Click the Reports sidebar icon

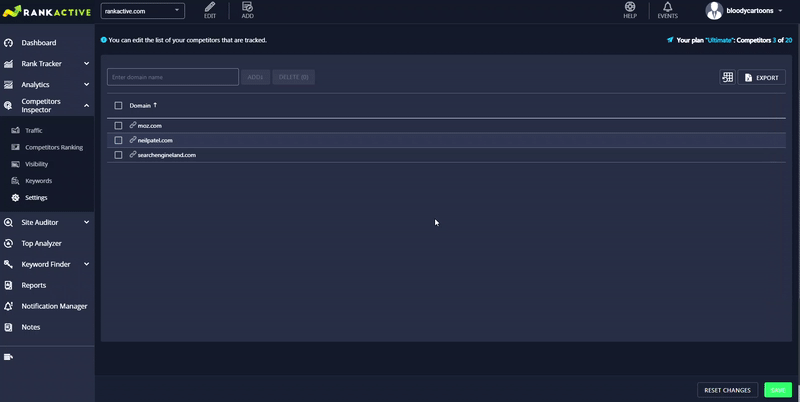[x=8, y=285]
